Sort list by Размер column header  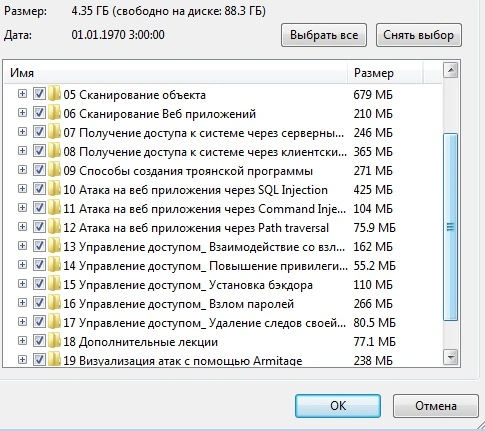coord(385,73)
